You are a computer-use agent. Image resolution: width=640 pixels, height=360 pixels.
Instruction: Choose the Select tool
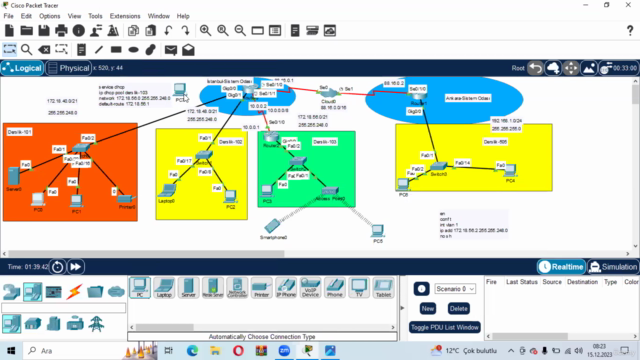(x=9, y=50)
